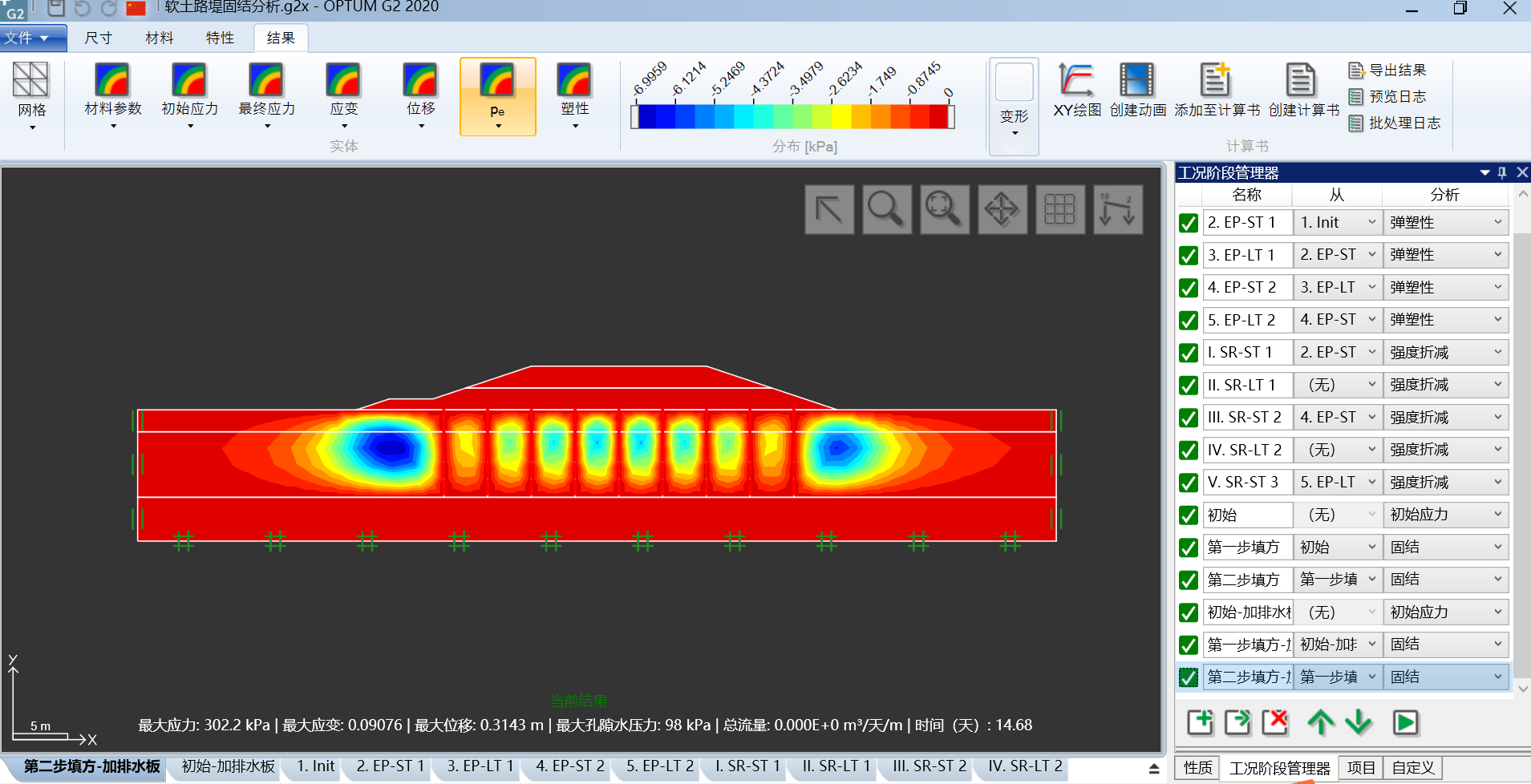Show 位移 displacement results

coord(421,96)
